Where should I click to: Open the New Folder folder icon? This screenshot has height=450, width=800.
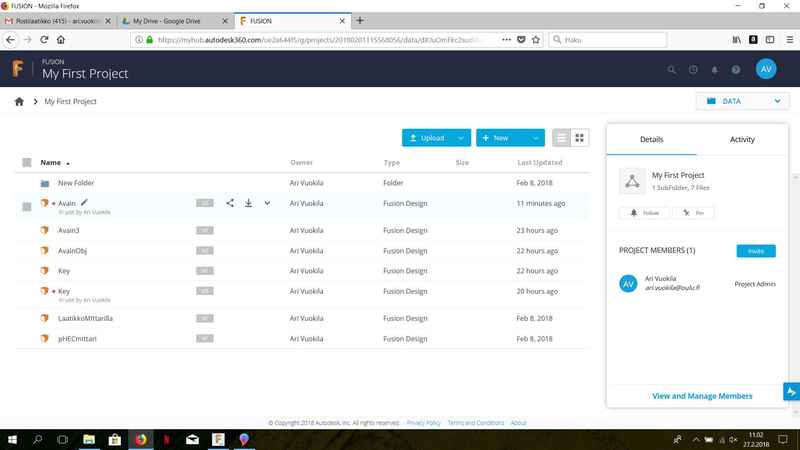click(45, 183)
